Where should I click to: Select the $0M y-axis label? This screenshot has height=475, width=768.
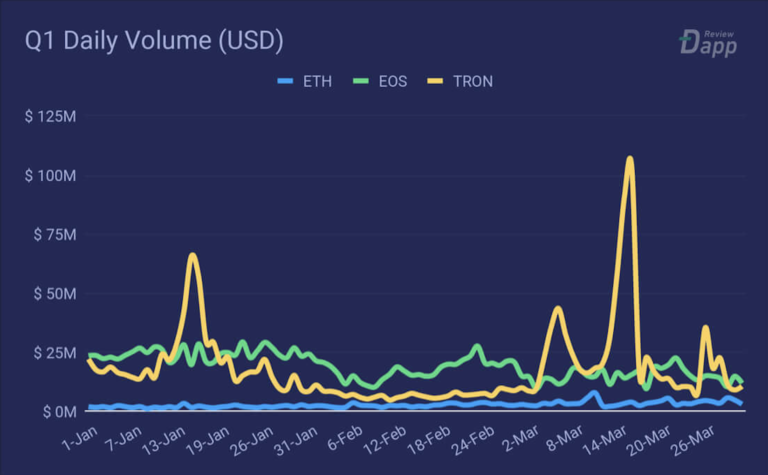pyautogui.click(x=57, y=412)
